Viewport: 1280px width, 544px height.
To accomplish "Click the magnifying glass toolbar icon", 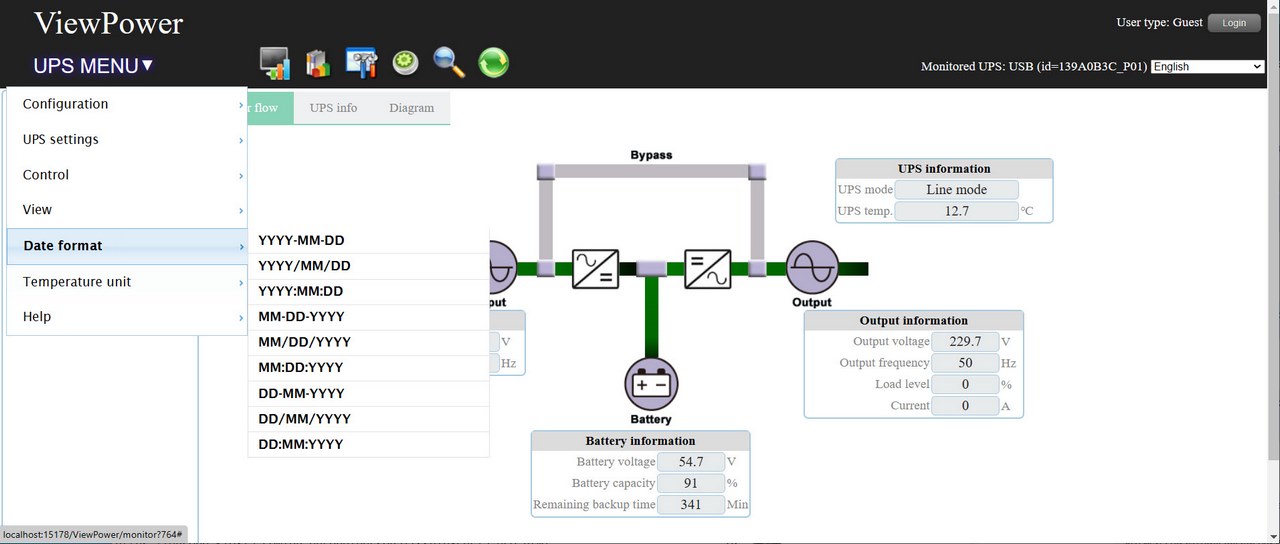I will click(449, 63).
